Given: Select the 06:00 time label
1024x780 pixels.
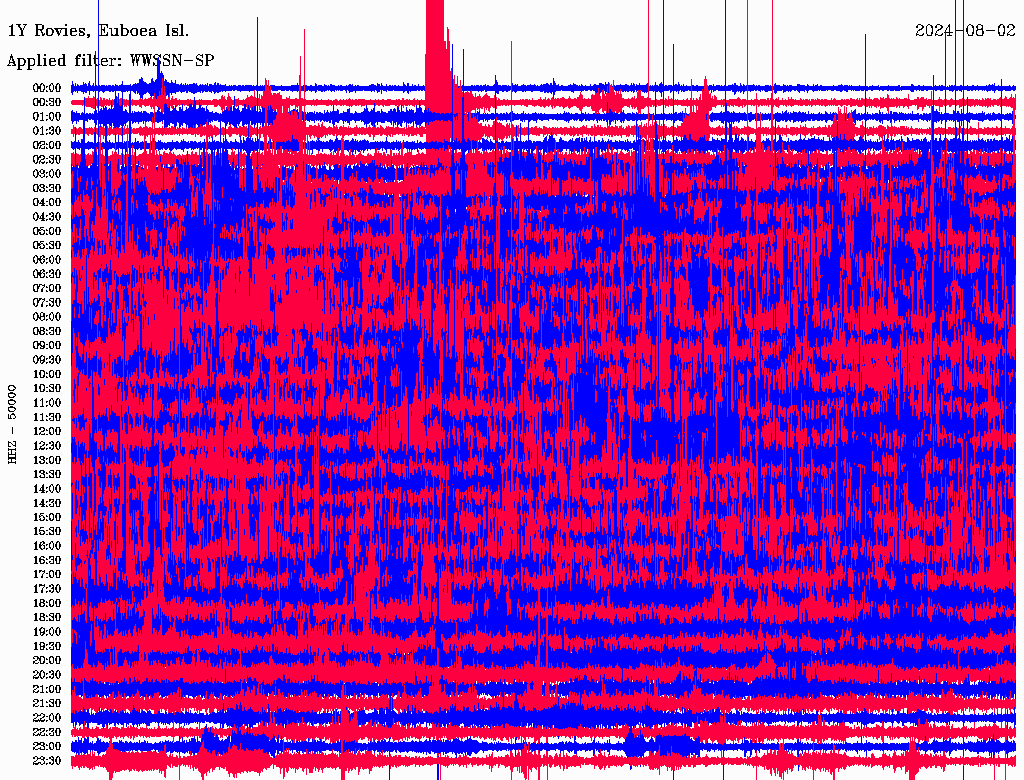Looking at the screenshot, I should (x=47, y=260).
